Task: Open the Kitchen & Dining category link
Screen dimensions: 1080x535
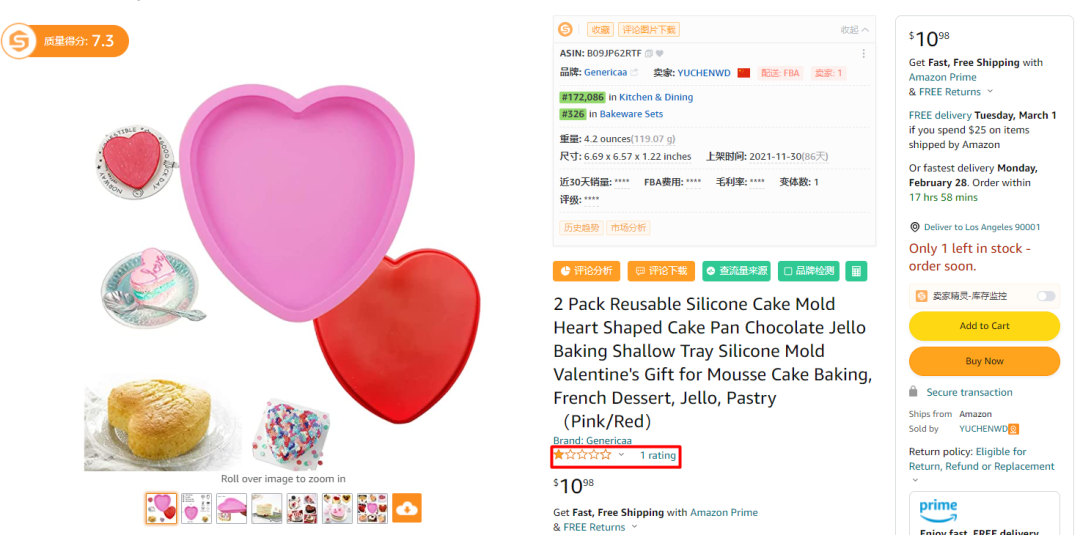Action: click(x=656, y=97)
